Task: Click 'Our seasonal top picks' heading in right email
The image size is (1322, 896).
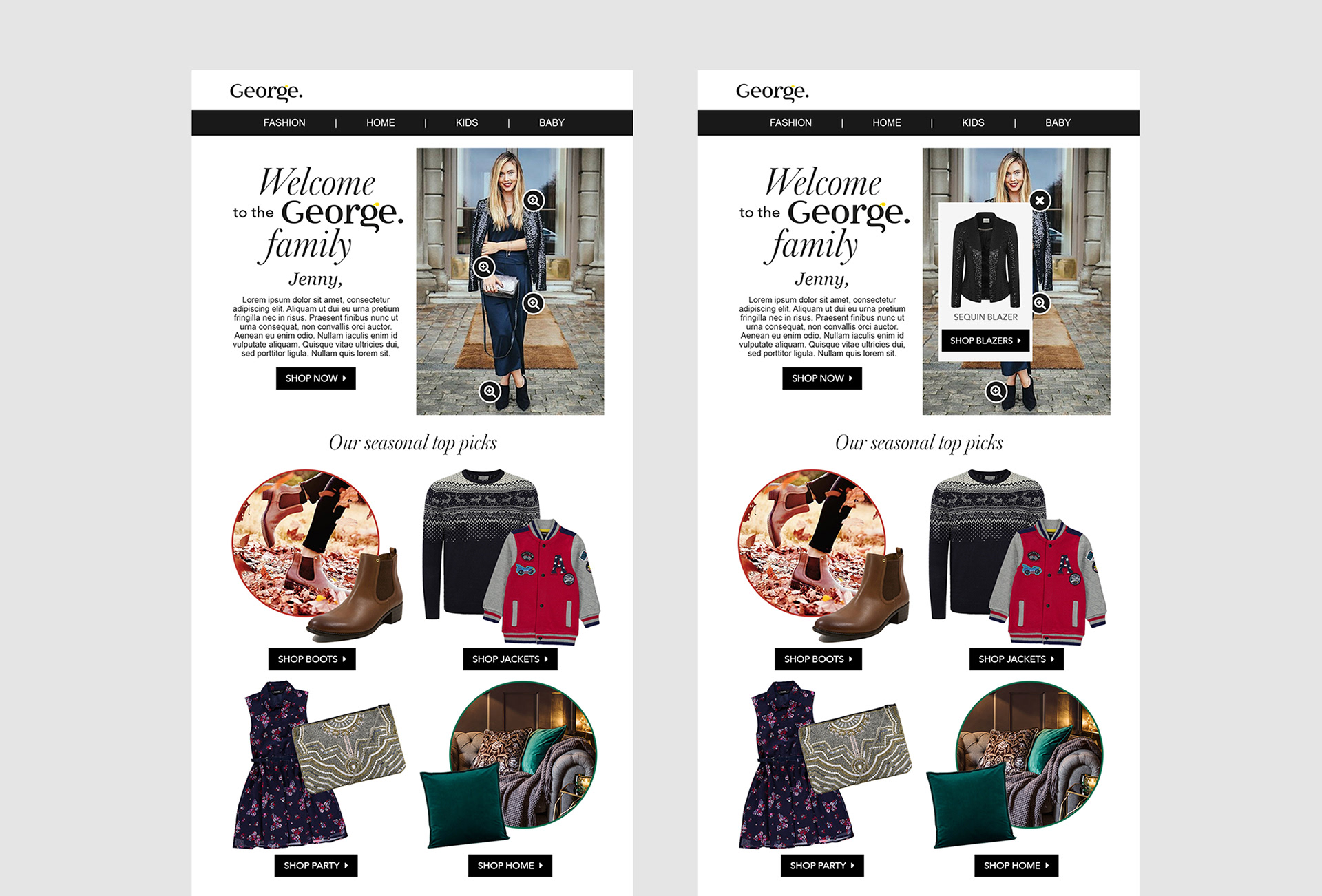Action: pyautogui.click(x=919, y=442)
